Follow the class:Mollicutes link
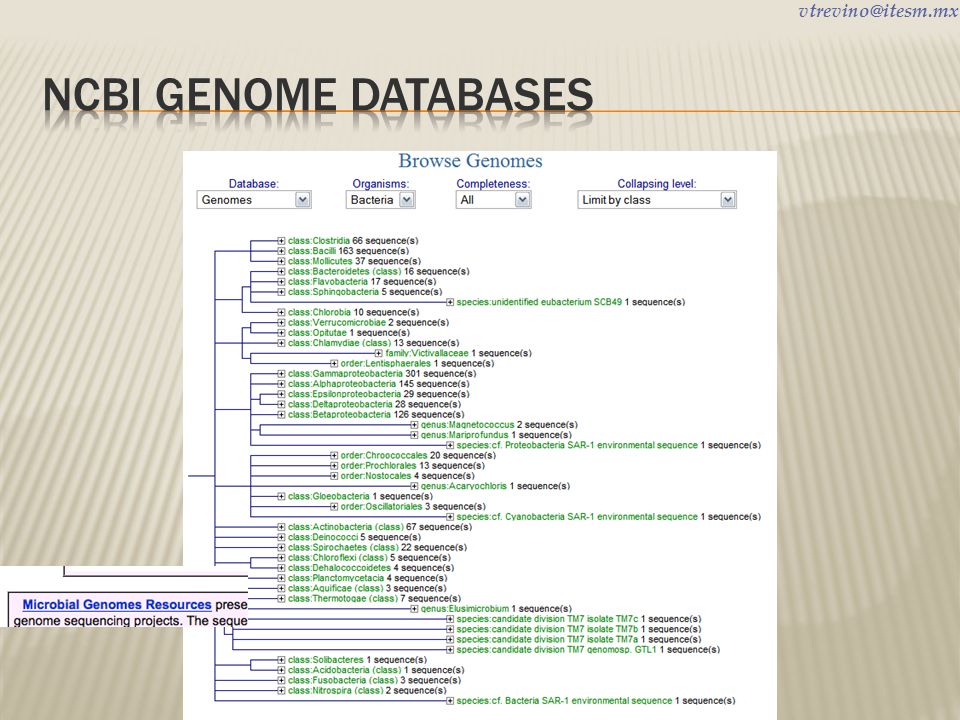 click(320, 261)
